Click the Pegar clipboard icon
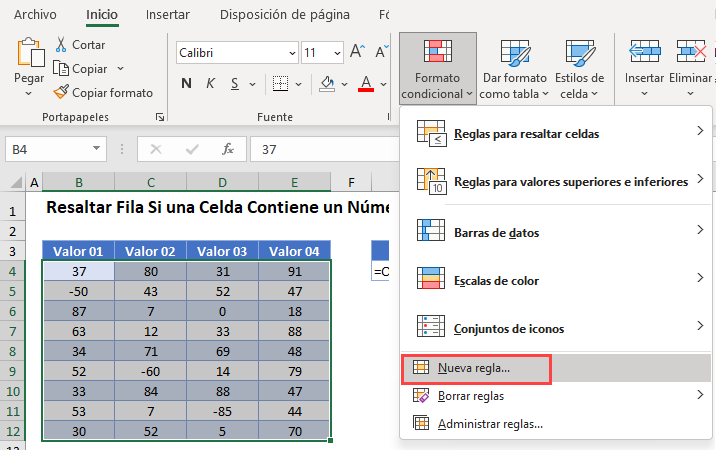This screenshot has height=450, width=716. tap(30, 53)
